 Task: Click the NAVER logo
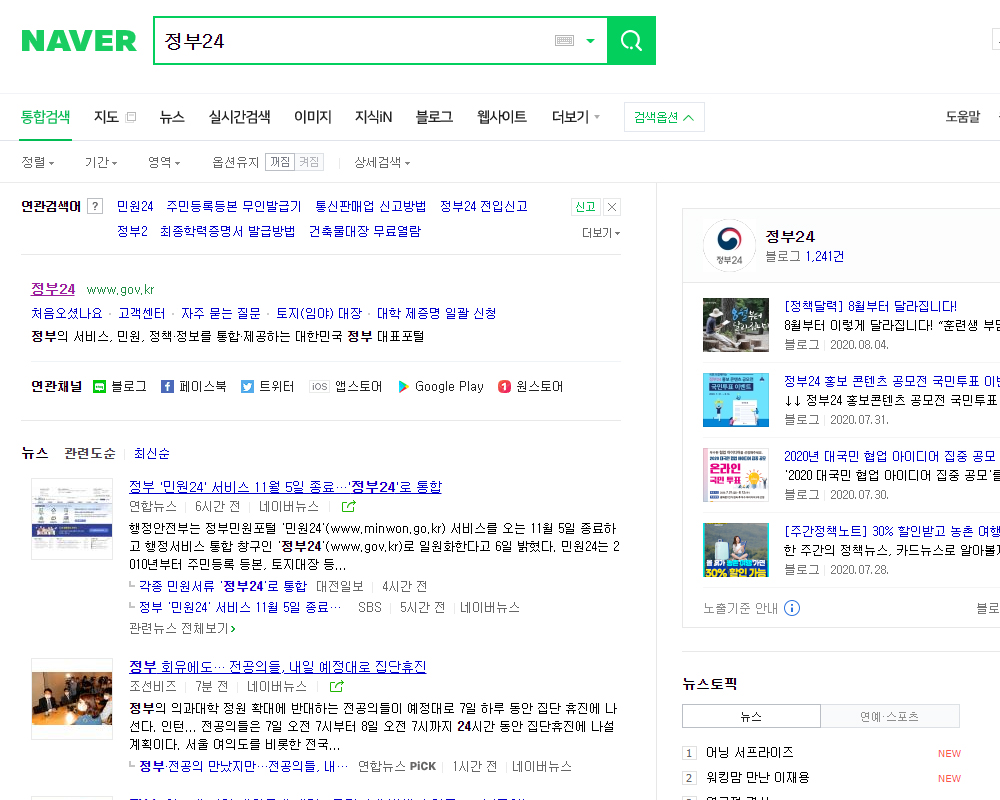click(79, 41)
